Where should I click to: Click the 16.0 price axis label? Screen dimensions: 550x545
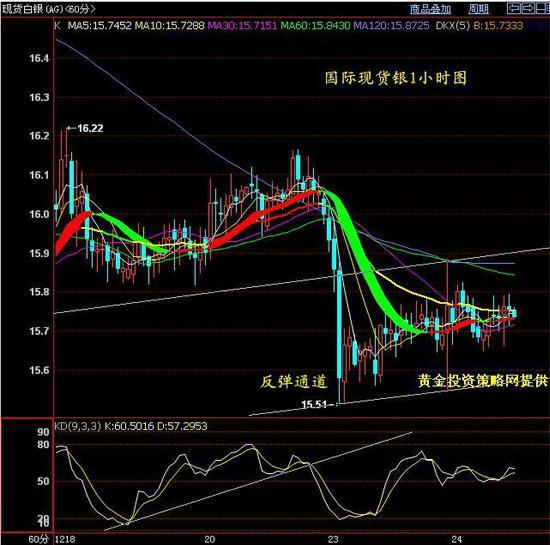click(x=39, y=214)
